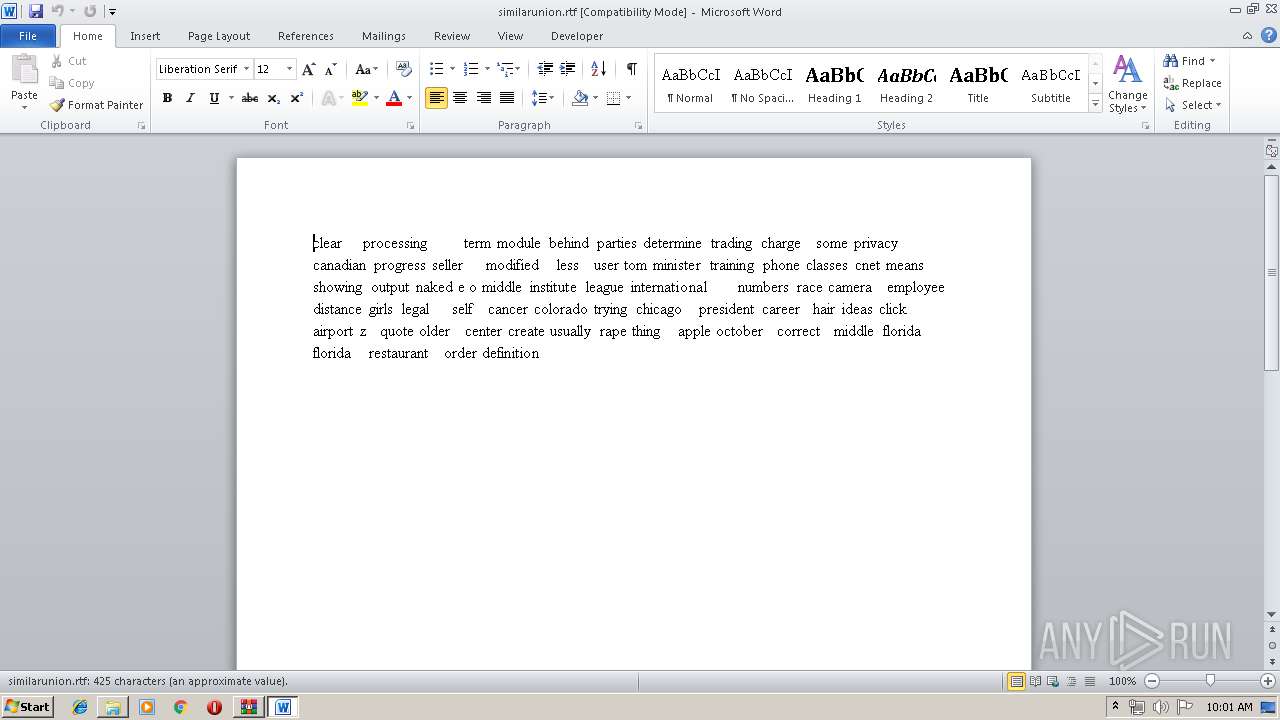
Task: Expand the Styles gallery More arrow
Action: [1095, 104]
